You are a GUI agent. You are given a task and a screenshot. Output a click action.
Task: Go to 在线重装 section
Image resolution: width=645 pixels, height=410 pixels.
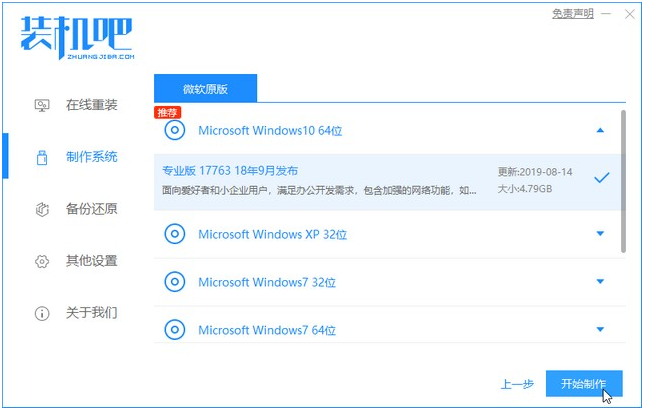tap(91, 105)
